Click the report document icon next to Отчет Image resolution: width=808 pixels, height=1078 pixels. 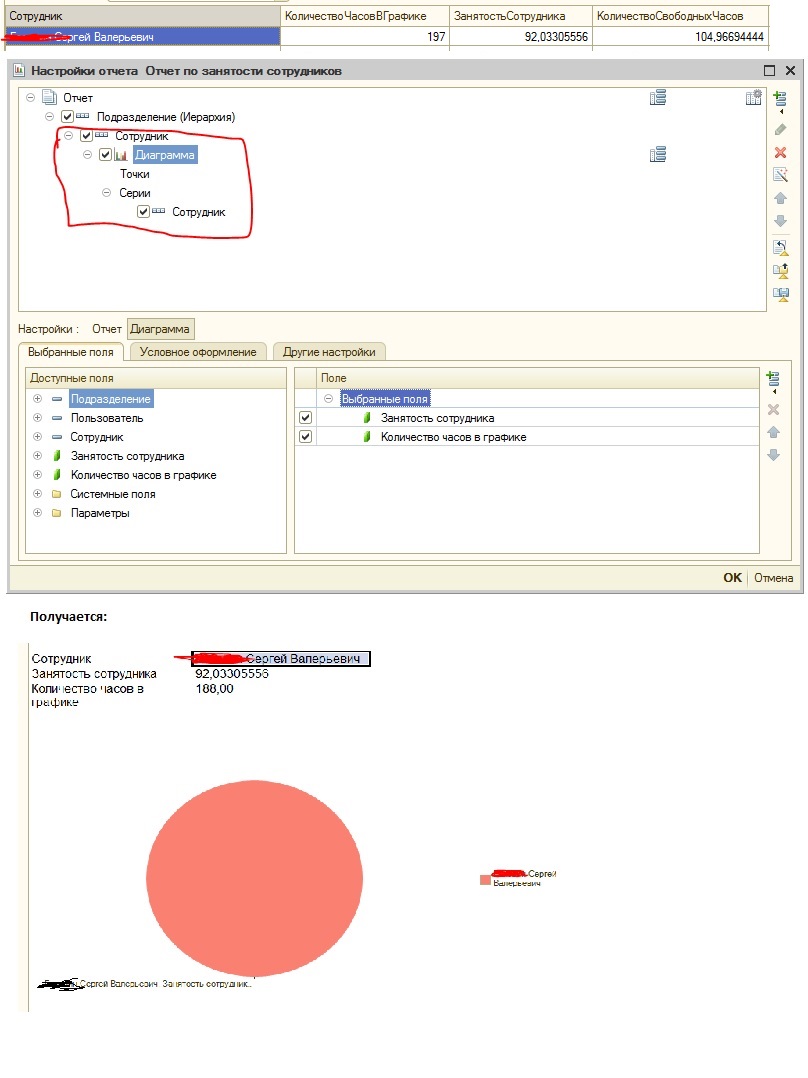coord(49,97)
